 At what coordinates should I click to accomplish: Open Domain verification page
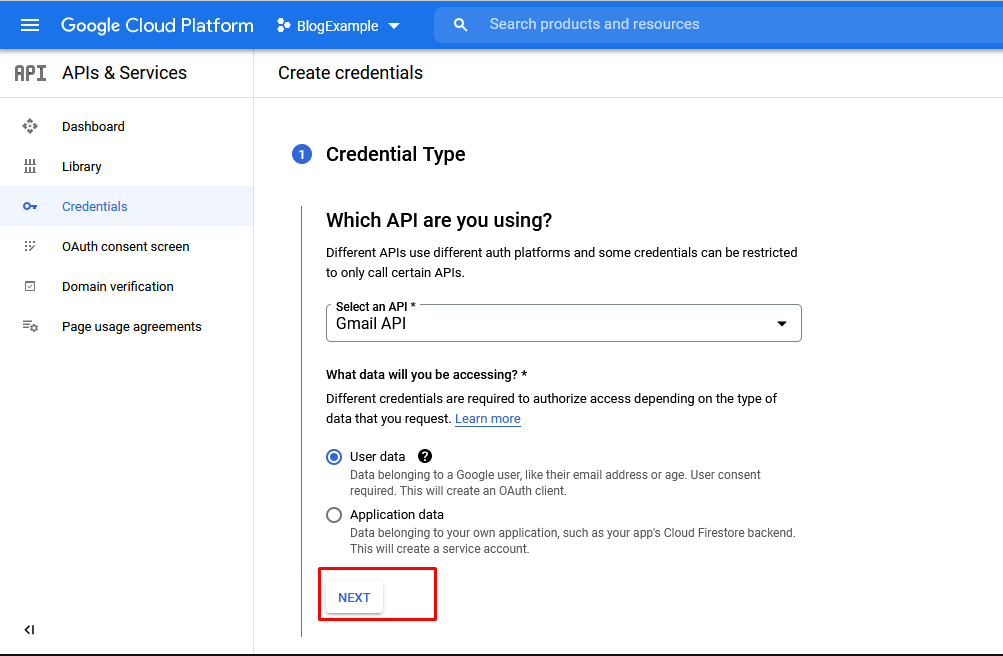tap(118, 286)
